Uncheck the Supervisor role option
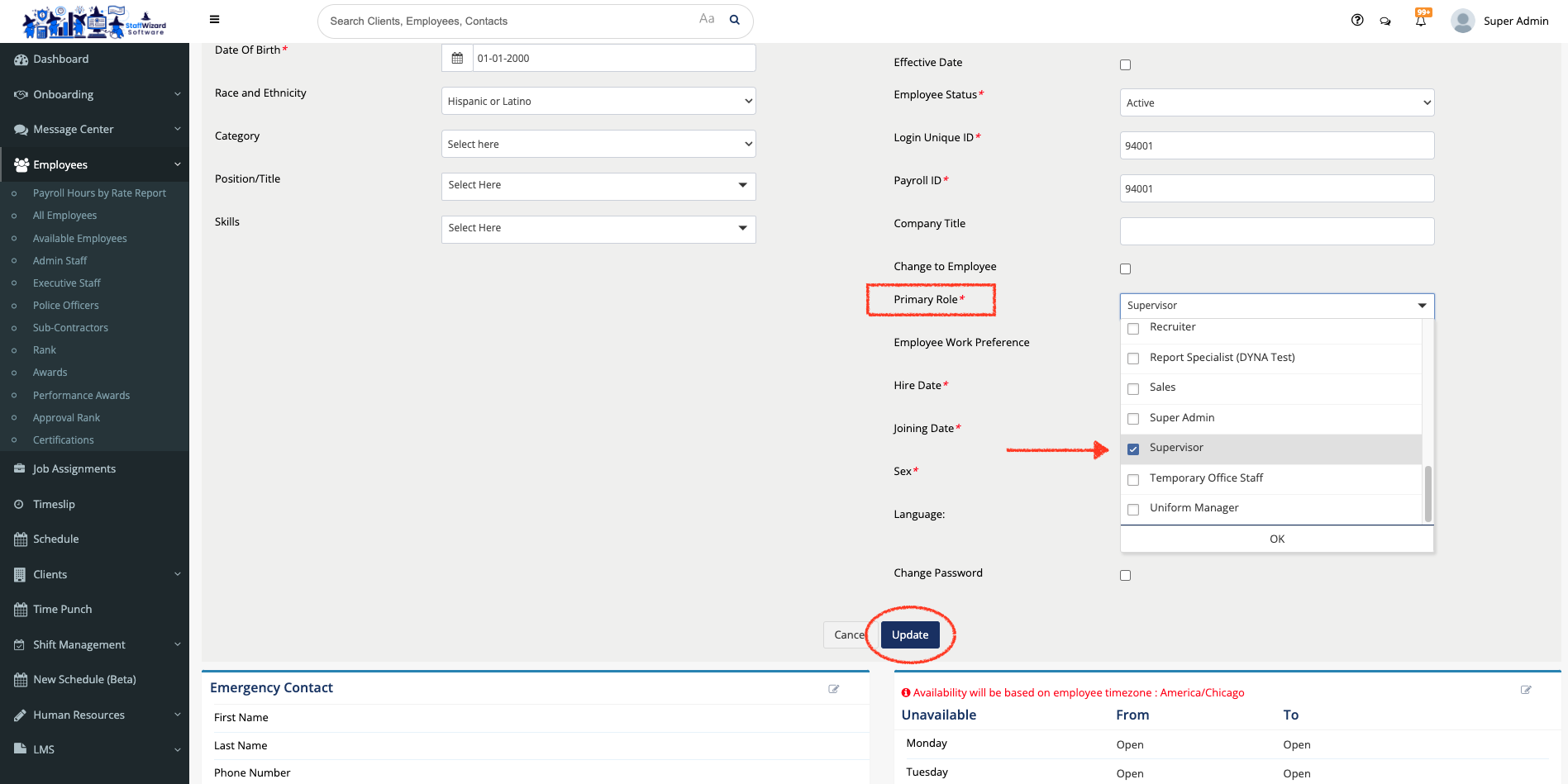This screenshot has height=784, width=1568. coord(1133,449)
